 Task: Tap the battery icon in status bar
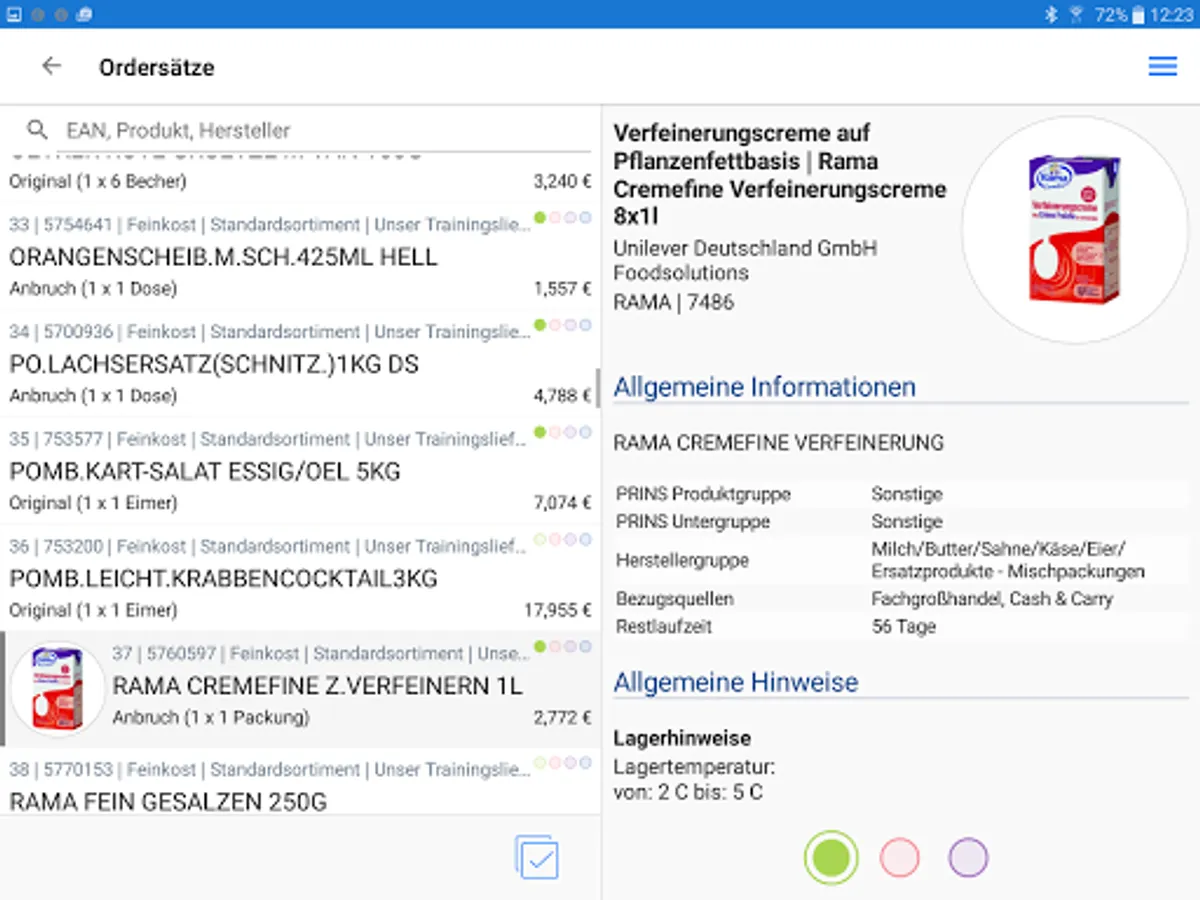1137,14
